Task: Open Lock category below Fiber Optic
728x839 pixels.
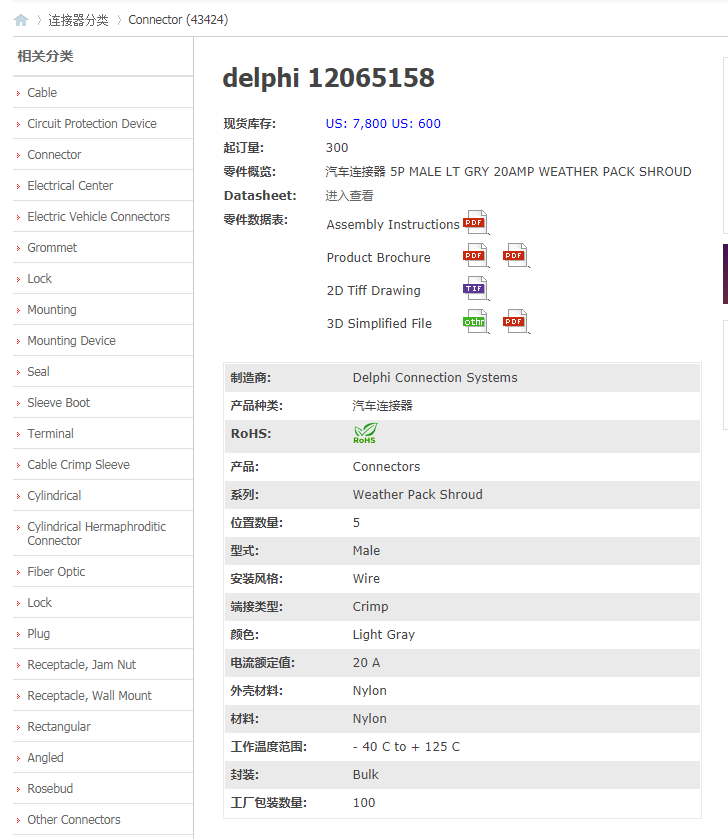Action: [x=40, y=603]
